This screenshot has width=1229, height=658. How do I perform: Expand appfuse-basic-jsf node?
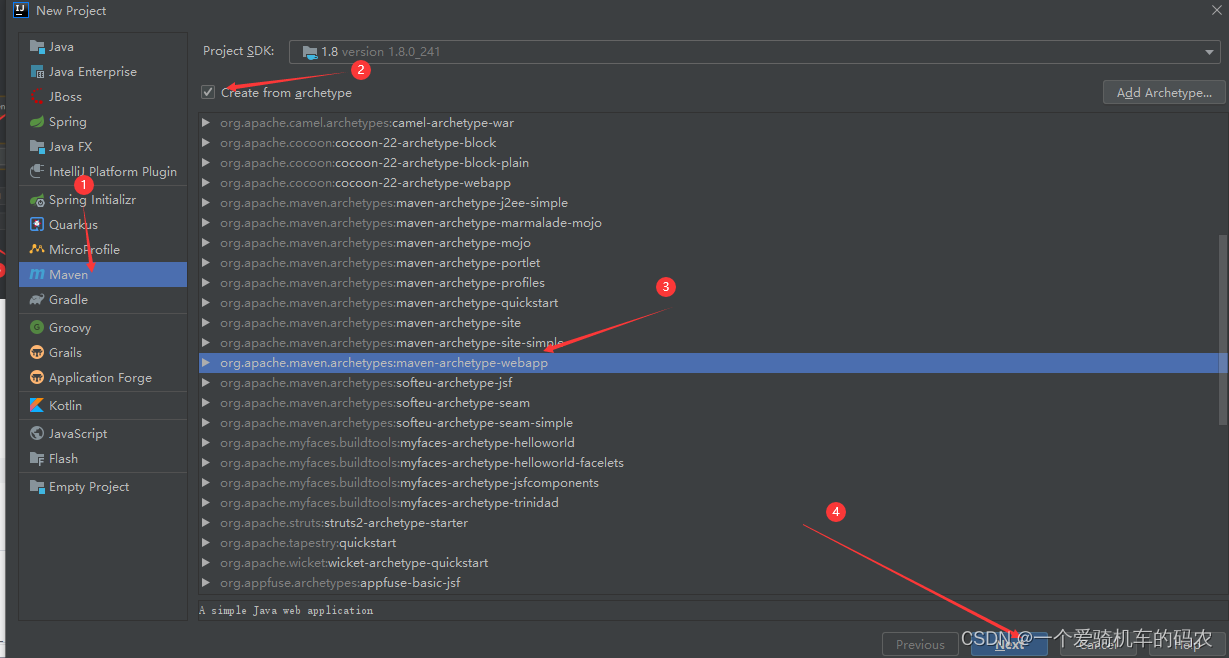[206, 583]
